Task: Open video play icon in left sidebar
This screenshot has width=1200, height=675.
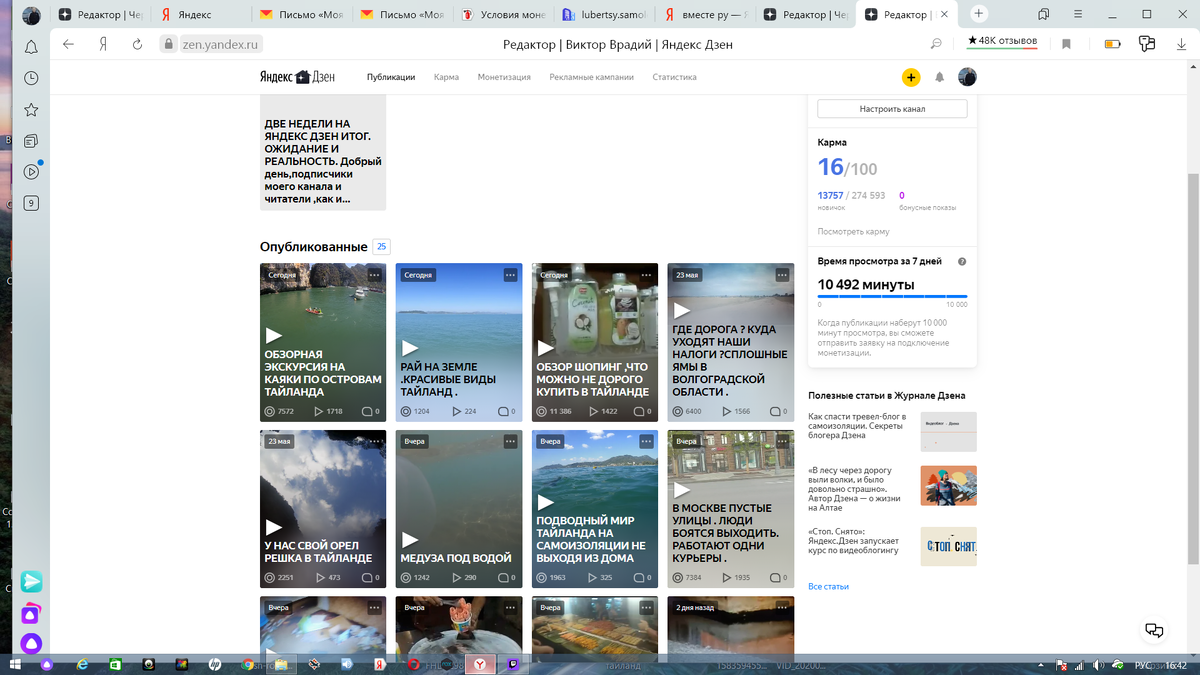Action: click(31, 172)
